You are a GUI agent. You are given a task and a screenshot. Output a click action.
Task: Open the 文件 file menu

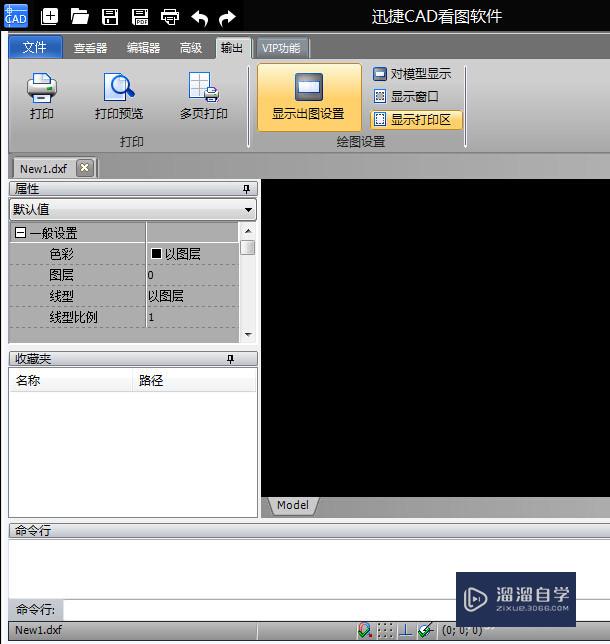click(x=35, y=47)
